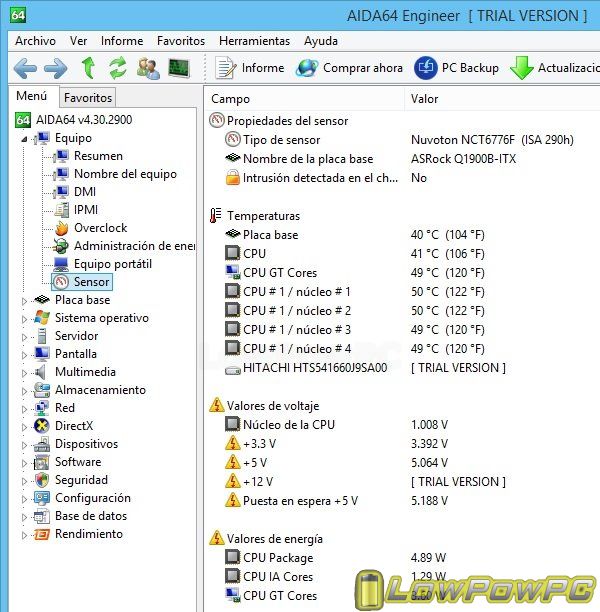Click the green up arrow icon
The height and width of the screenshot is (612, 600).
point(88,68)
